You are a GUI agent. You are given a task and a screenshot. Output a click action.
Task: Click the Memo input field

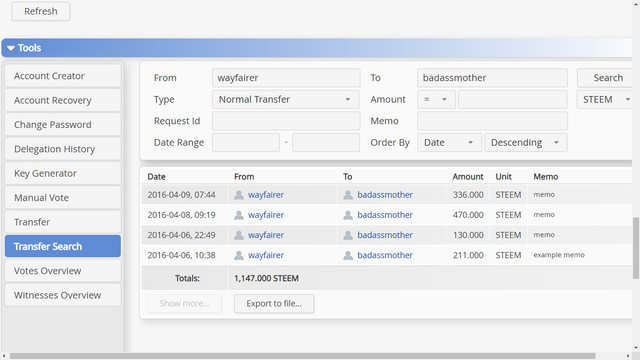tap(492, 121)
